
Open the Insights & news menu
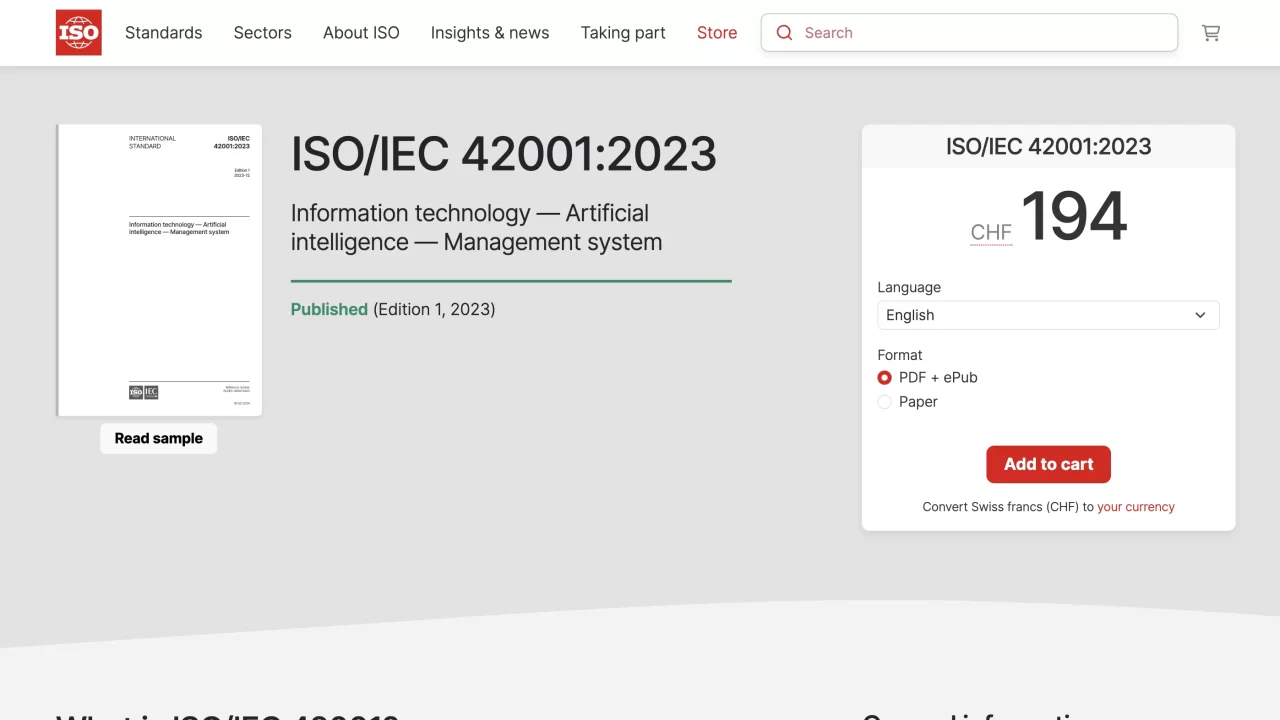pyautogui.click(x=490, y=33)
